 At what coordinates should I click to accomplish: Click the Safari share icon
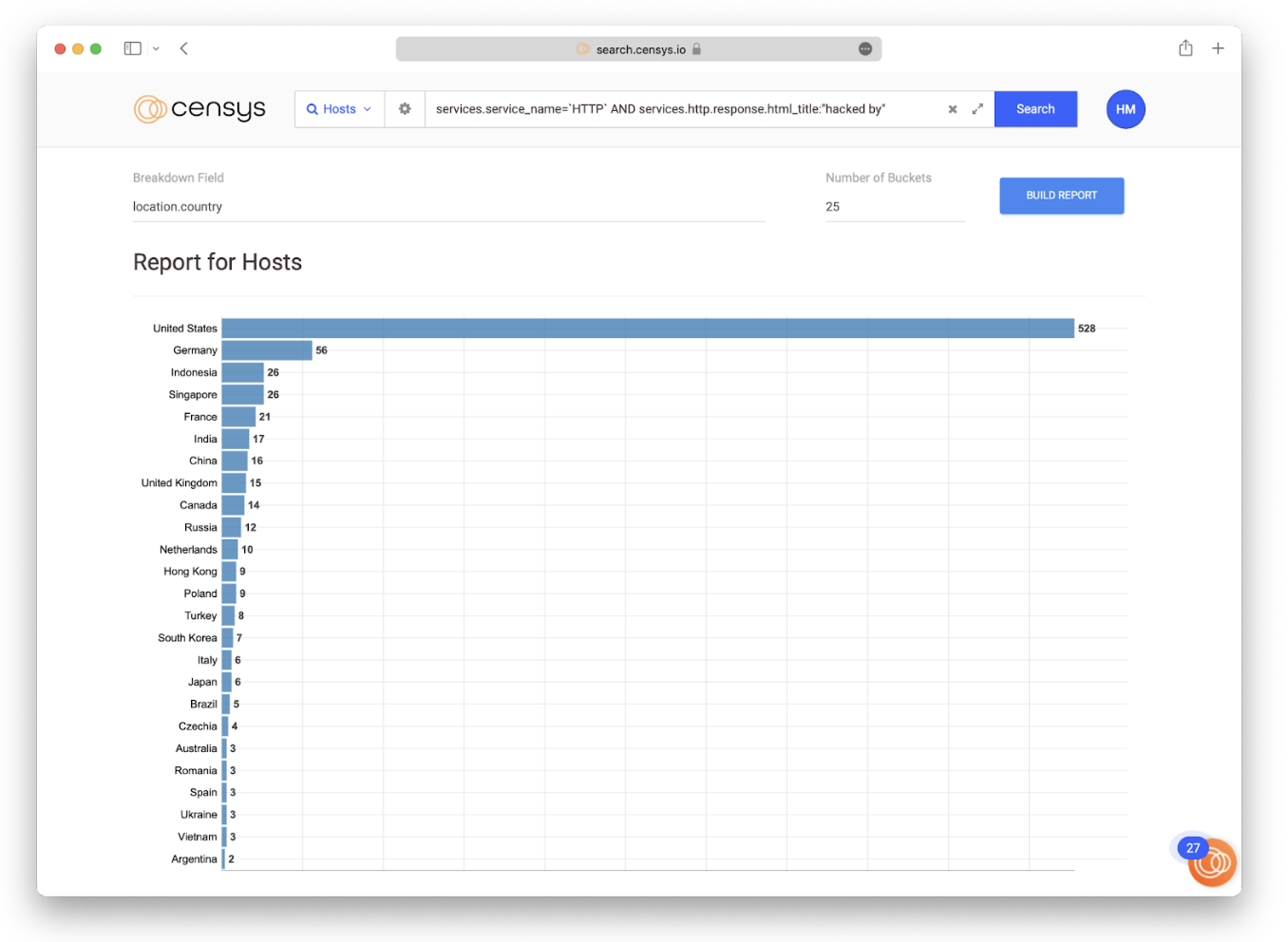(1185, 48)
